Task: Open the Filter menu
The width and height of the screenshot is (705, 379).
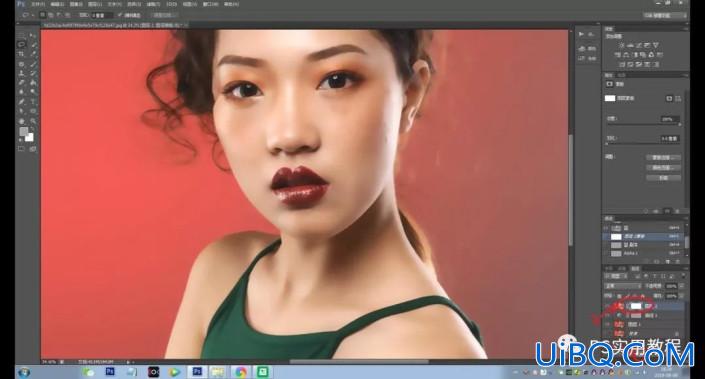Action: click(153, 4)
